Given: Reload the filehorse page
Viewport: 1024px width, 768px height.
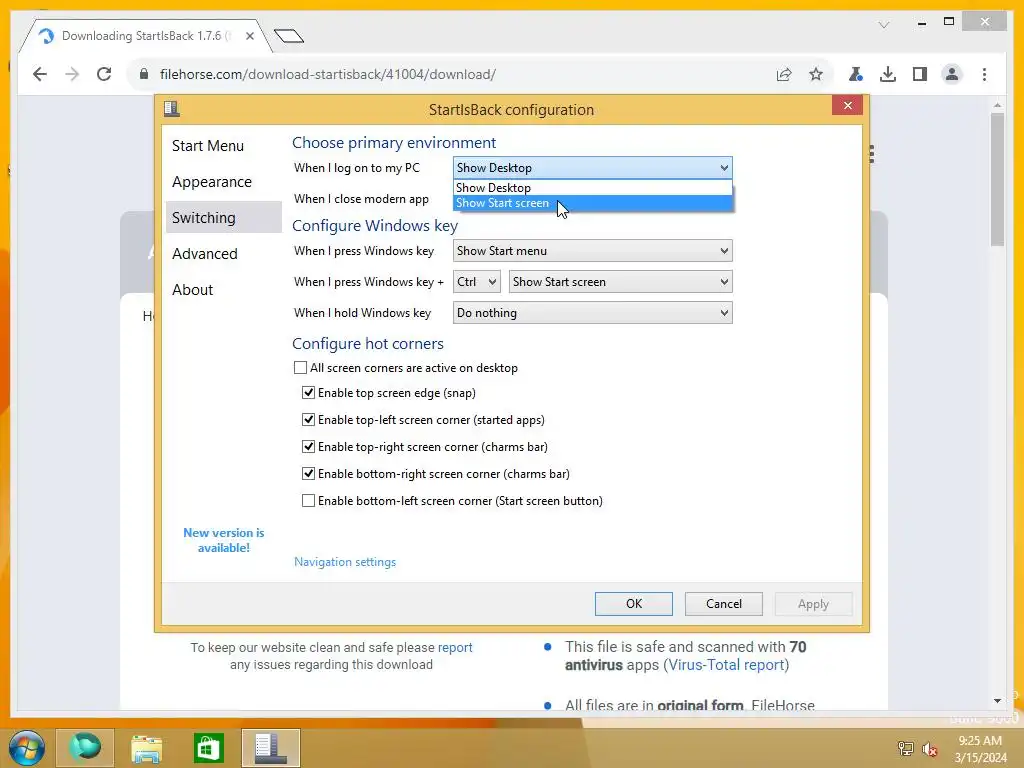Looking at the screenshot, I should (104, 74).
